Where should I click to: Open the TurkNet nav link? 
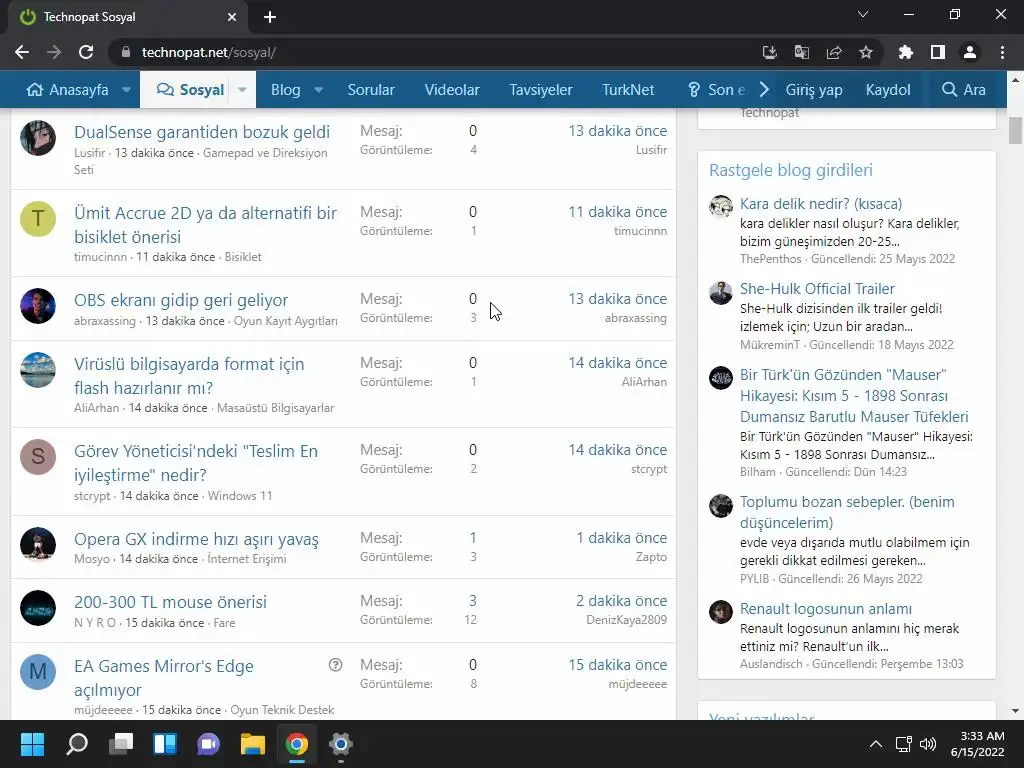click(628, 89)
